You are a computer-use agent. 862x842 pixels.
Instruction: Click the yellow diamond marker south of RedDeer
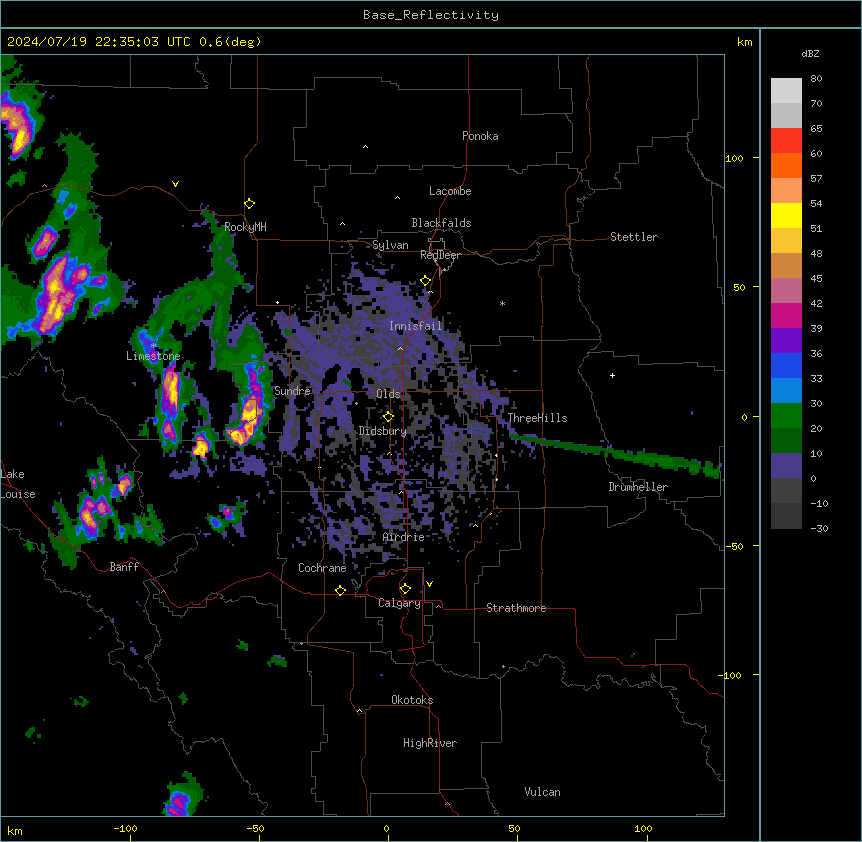click(426, 281)
